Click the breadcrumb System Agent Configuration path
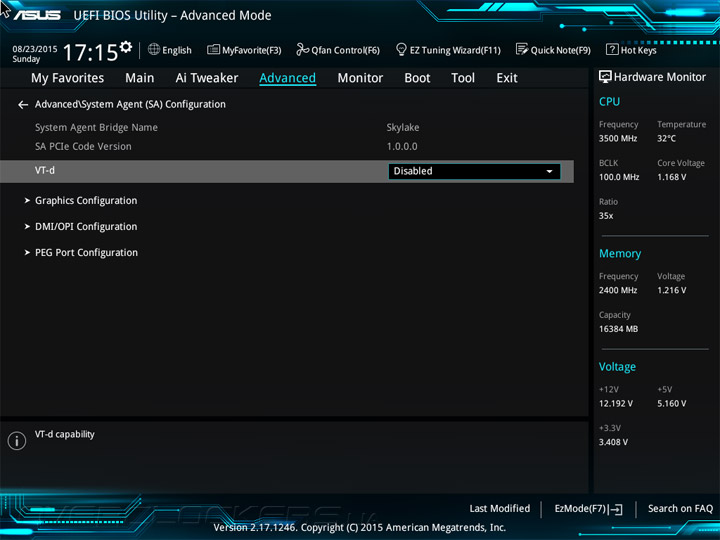The width and height of the screenshot is (720, 540). (x=130, y=105)
